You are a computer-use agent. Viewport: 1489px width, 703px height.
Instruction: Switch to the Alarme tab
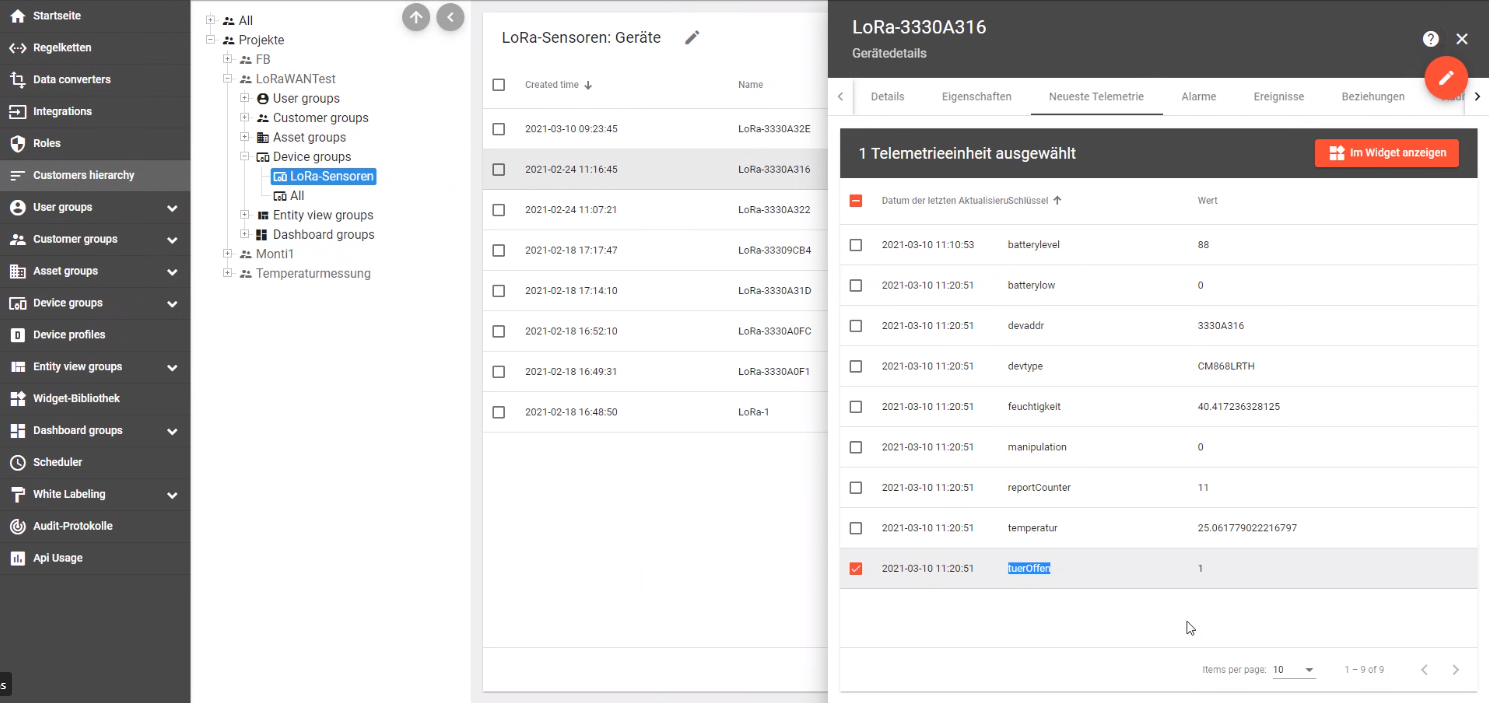tap(1199, 97)
